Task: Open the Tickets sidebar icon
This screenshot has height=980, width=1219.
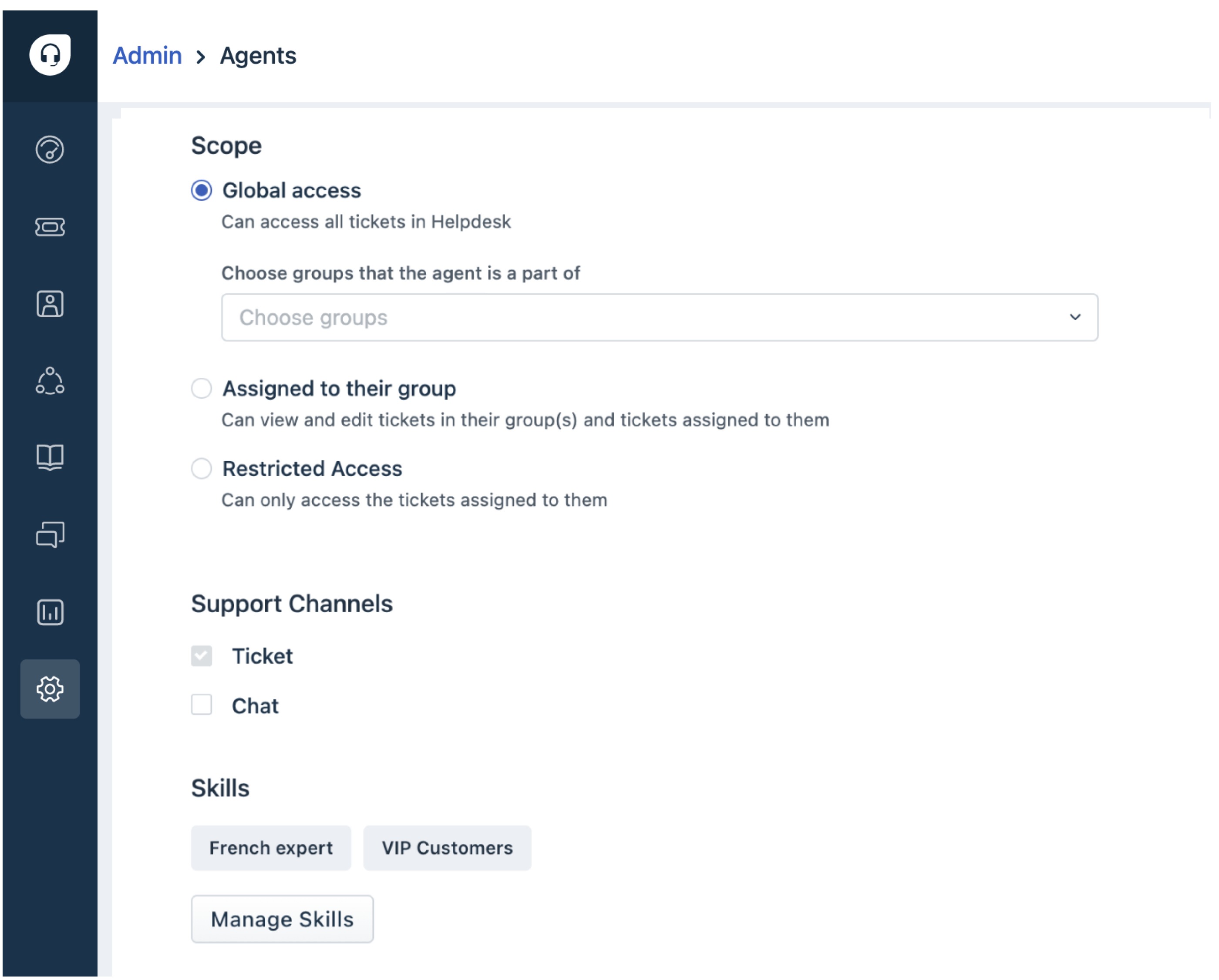Action: tap(50, 227)
